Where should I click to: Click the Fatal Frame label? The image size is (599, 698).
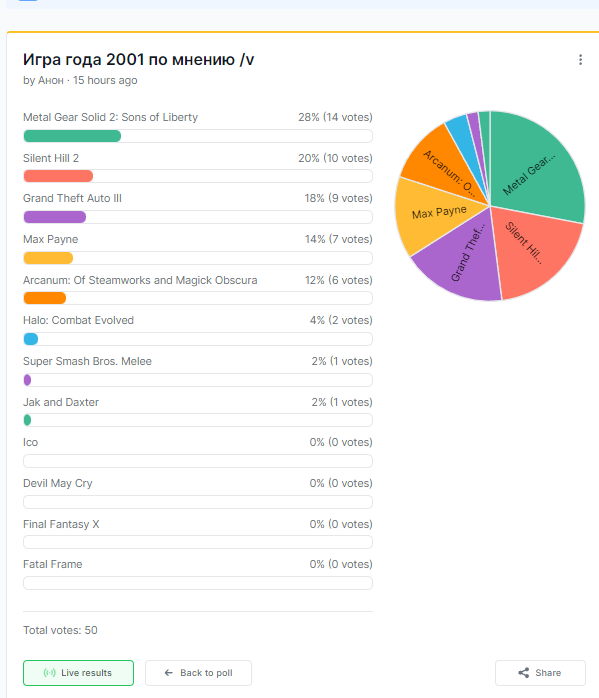(53, 564)
